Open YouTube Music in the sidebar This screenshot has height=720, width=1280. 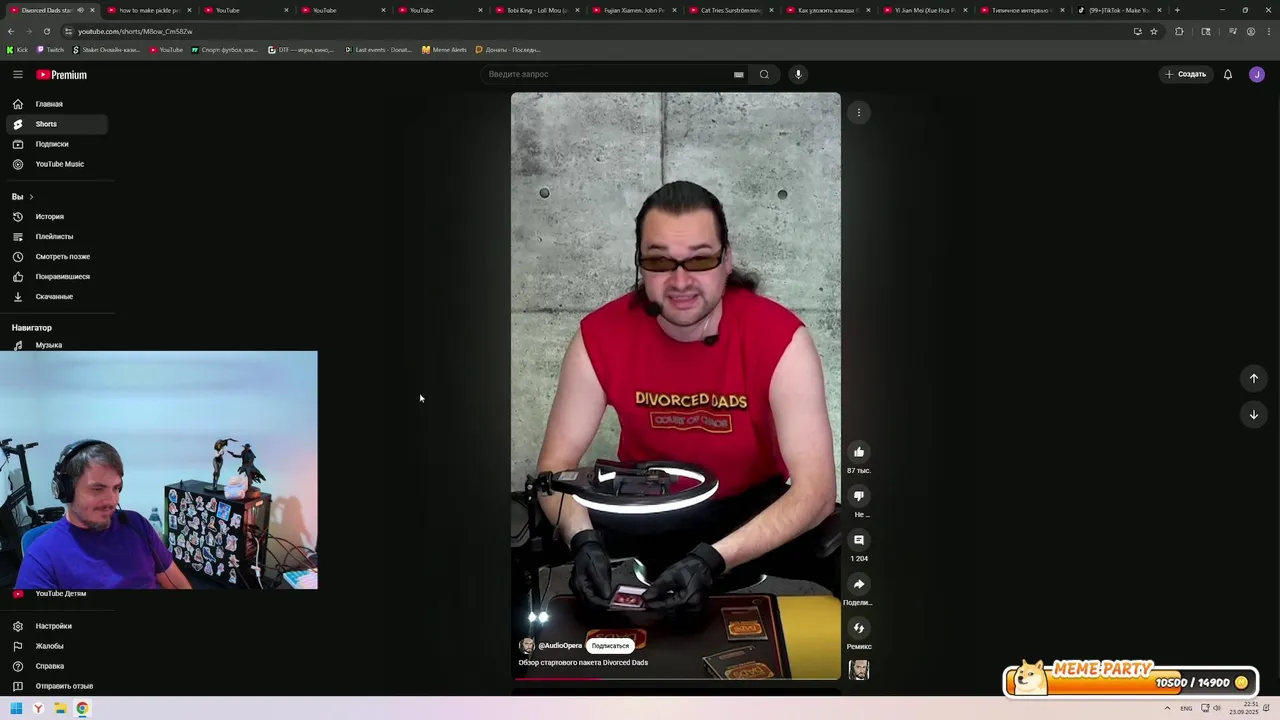point(56,164)
